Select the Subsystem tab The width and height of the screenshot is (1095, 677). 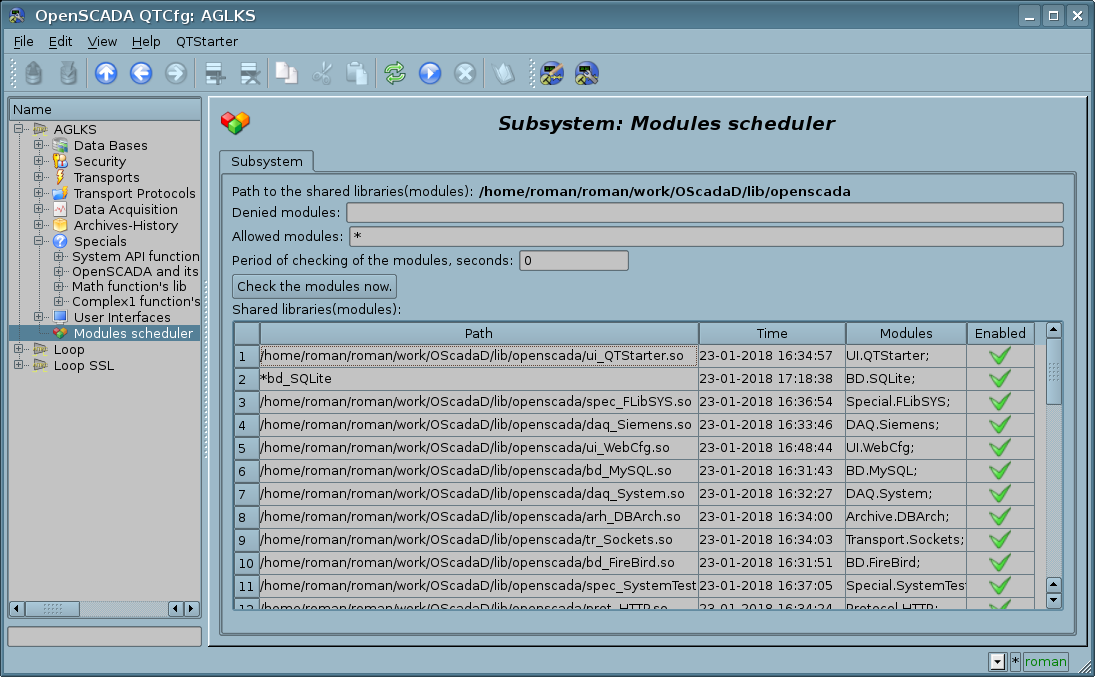coord(267,161)
